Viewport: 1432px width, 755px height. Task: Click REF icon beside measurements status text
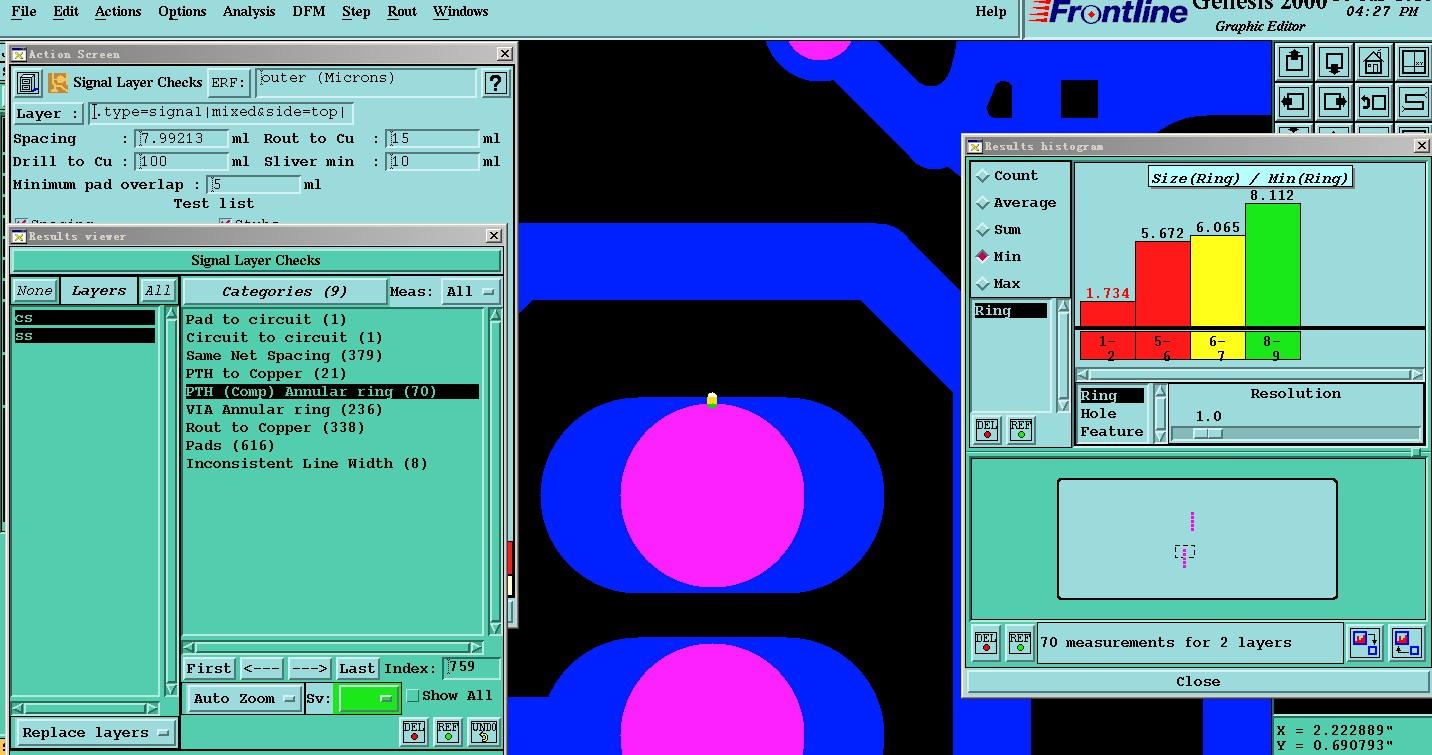pyautogui.click(x=1020, y=643)
